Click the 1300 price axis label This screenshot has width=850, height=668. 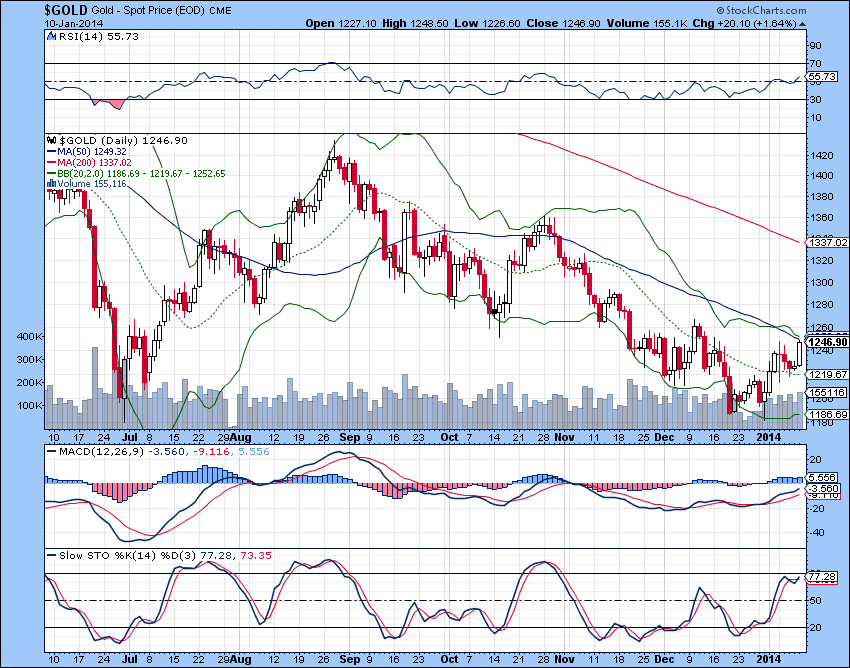(821, 282)
